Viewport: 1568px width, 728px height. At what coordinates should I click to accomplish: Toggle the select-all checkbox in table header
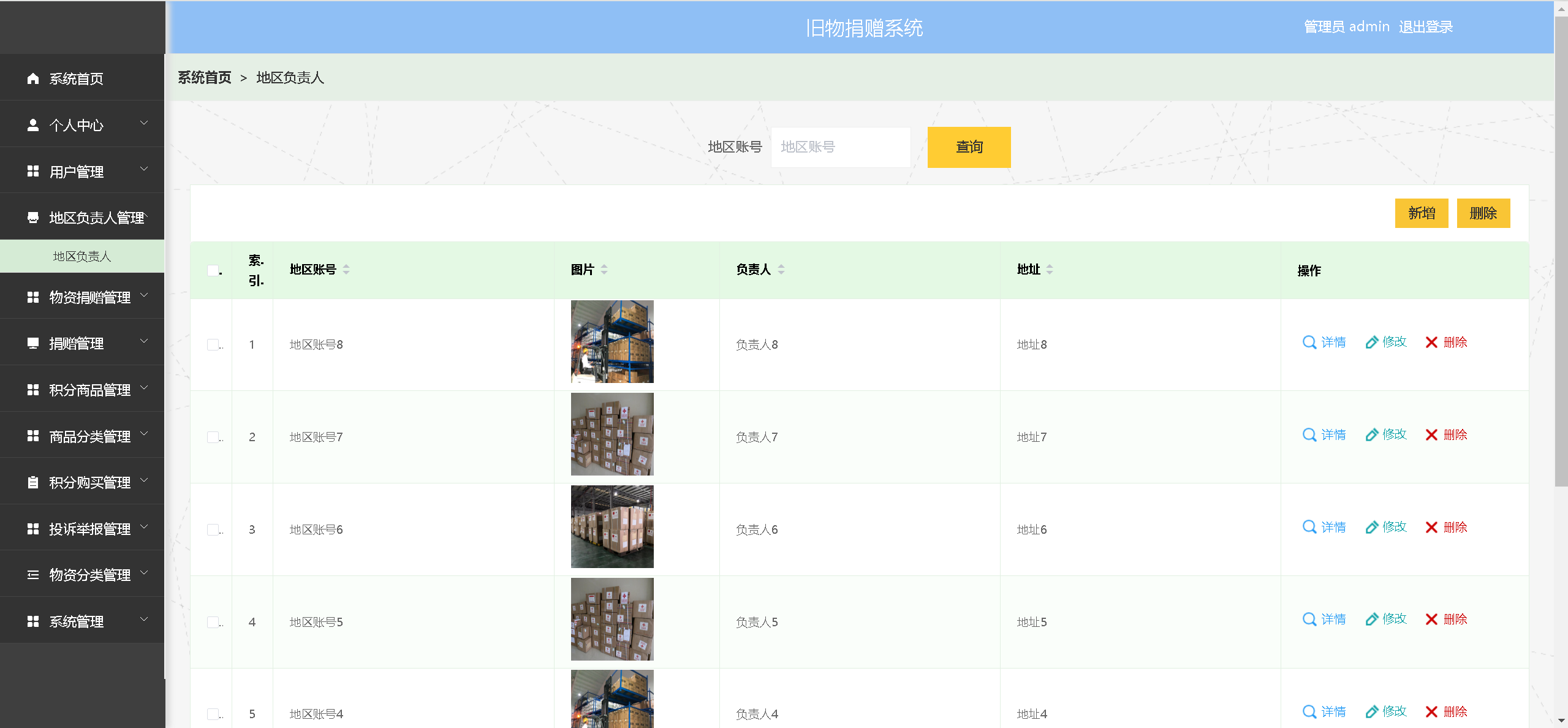tap(213, 270)
